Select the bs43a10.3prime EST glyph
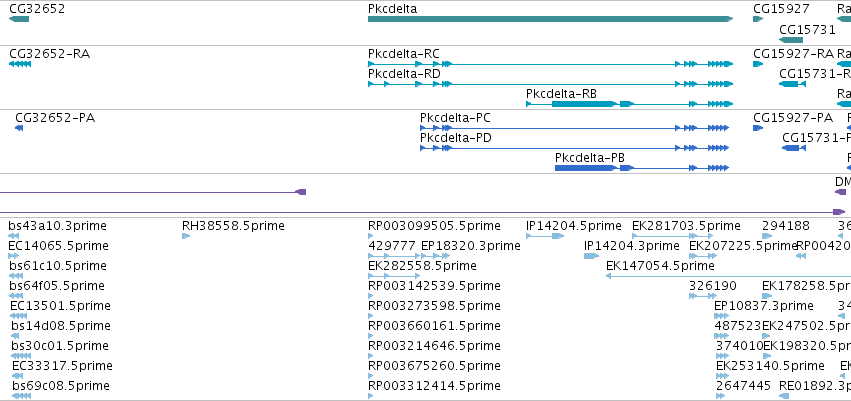Screen dimensions: 851x401 [x=14, y=236]
